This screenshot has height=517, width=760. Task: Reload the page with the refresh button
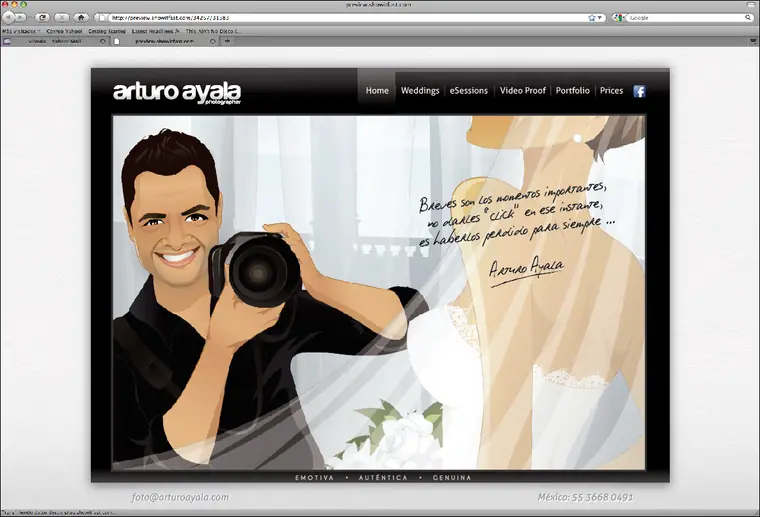click(x=43, y=17)
